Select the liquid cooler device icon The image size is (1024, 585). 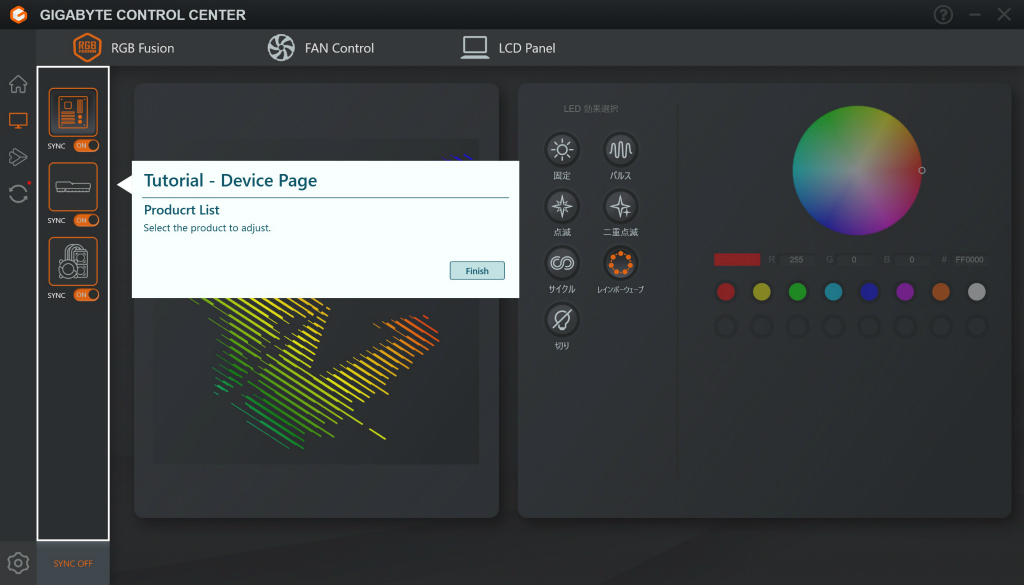click(73, 261)
